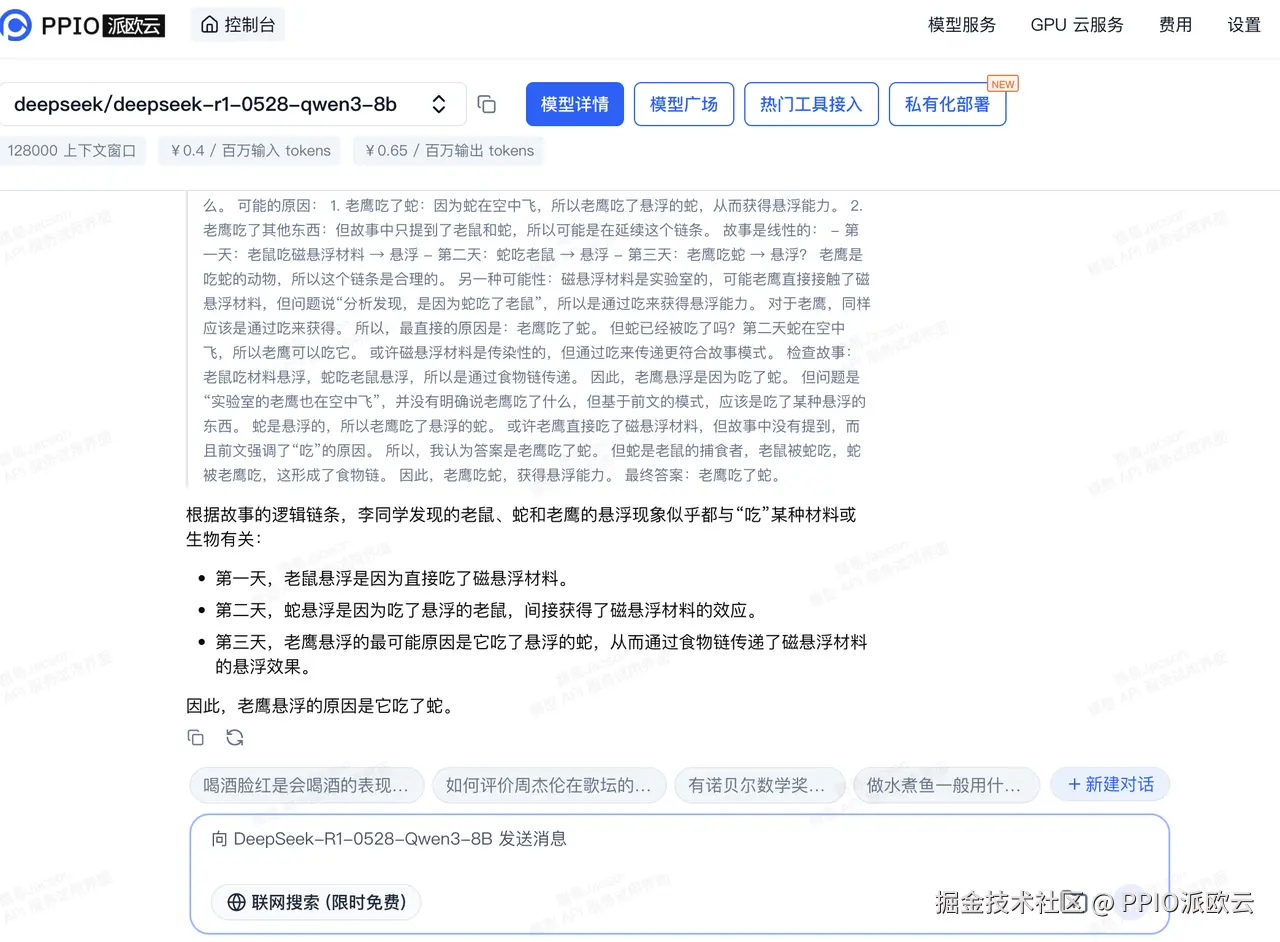
Task: Click the final line 因此，老鹰悬浮的原因是它吃了蛇。
Action: pyautogui.click(x=321, y=706)
